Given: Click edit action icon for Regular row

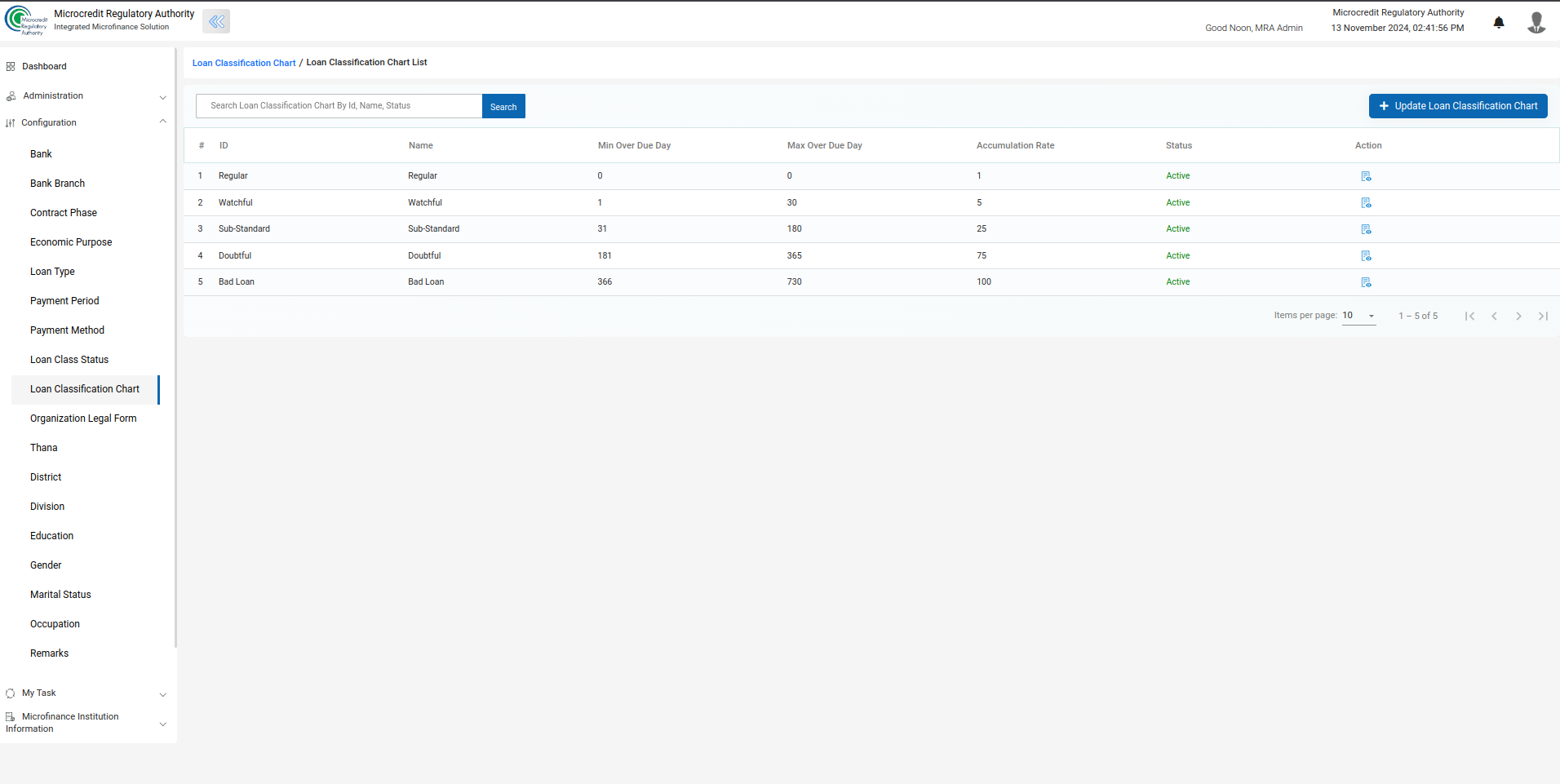Looking at the screenshot, I should [1366, 176].
